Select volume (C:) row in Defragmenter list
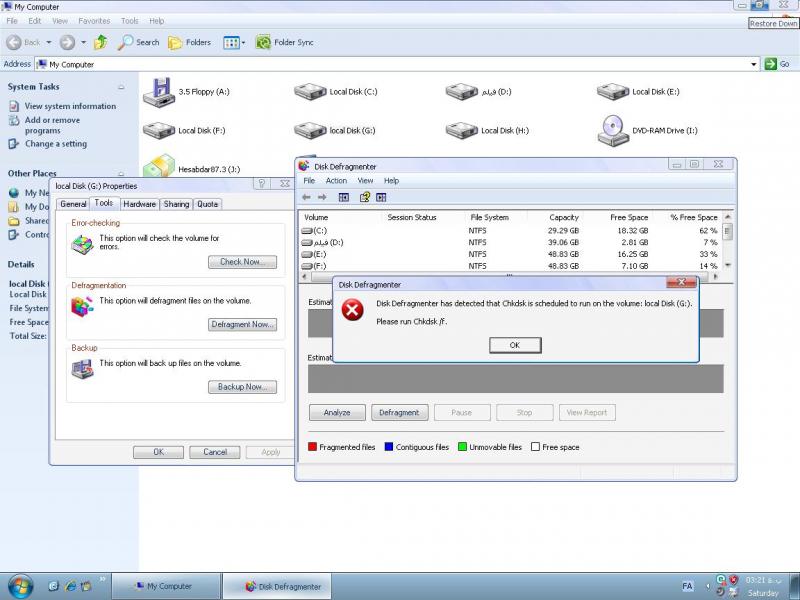Image resolution: width=800 pixels, height=600 pixels. click(x=511, y=231)
